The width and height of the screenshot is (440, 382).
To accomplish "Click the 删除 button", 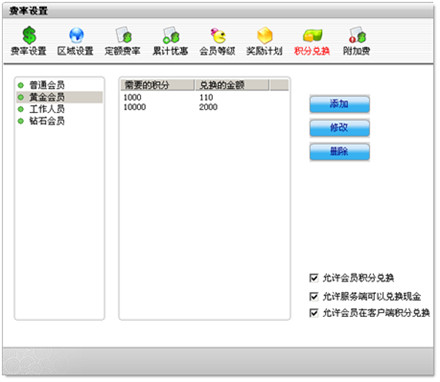I will 339,152.
